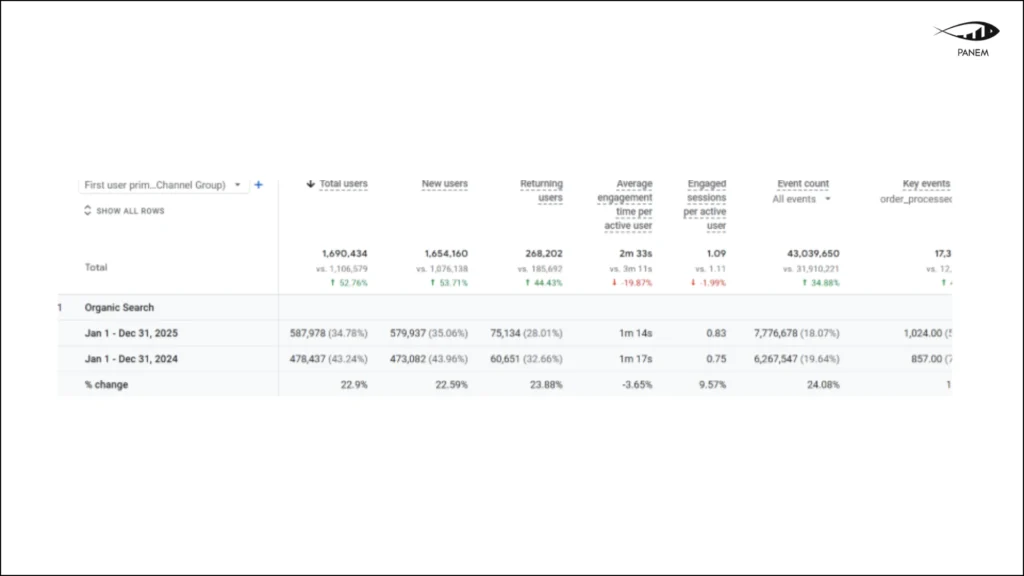Click the vs. 1,106,579 comparison value
Viewport: 1024px width, 576px height.
[342, 268]
